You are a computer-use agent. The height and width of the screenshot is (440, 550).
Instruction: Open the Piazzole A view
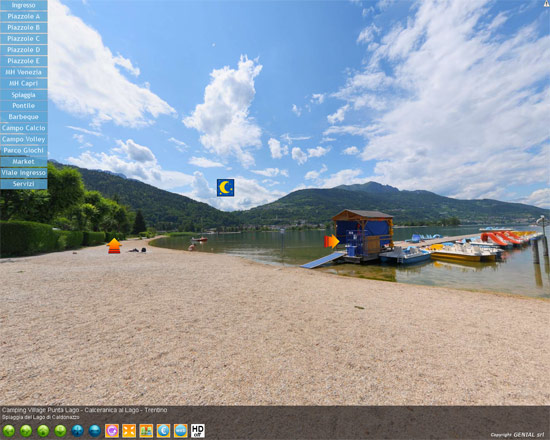pyautogui.click(x=24, y=16)
